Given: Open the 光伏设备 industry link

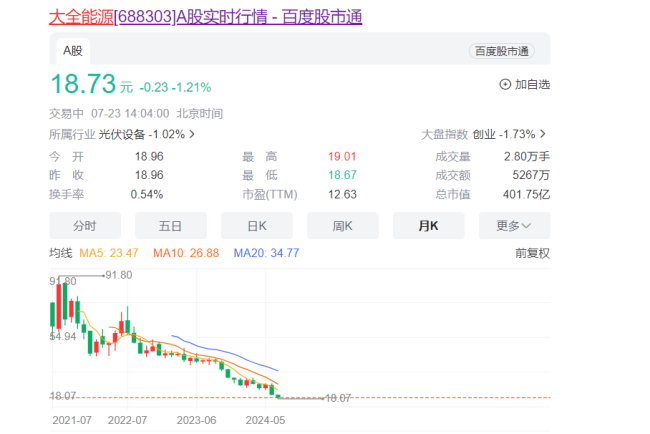Looking at the screenshot, I should [121, 134].
